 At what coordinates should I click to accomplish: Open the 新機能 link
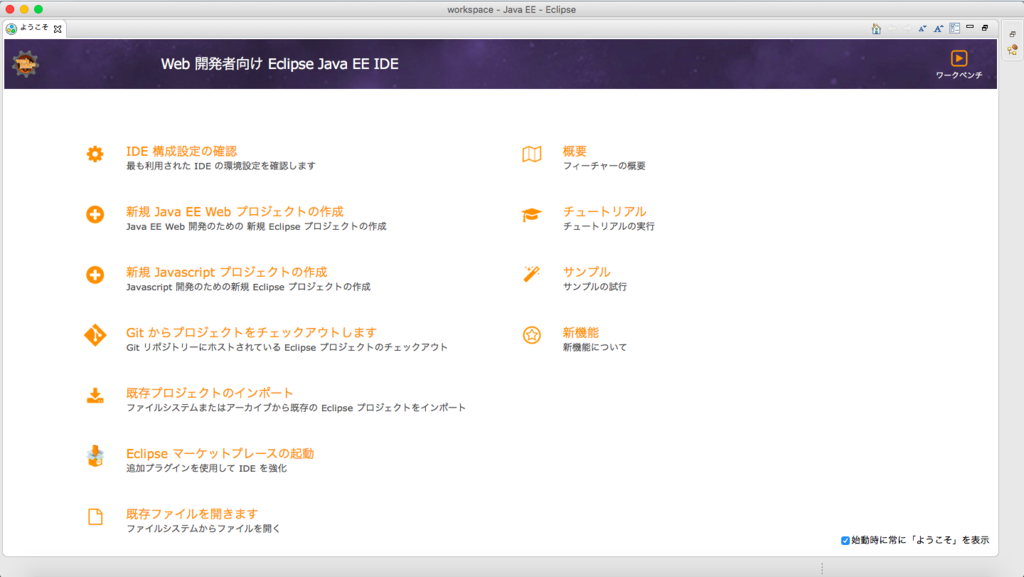point(581,332)
